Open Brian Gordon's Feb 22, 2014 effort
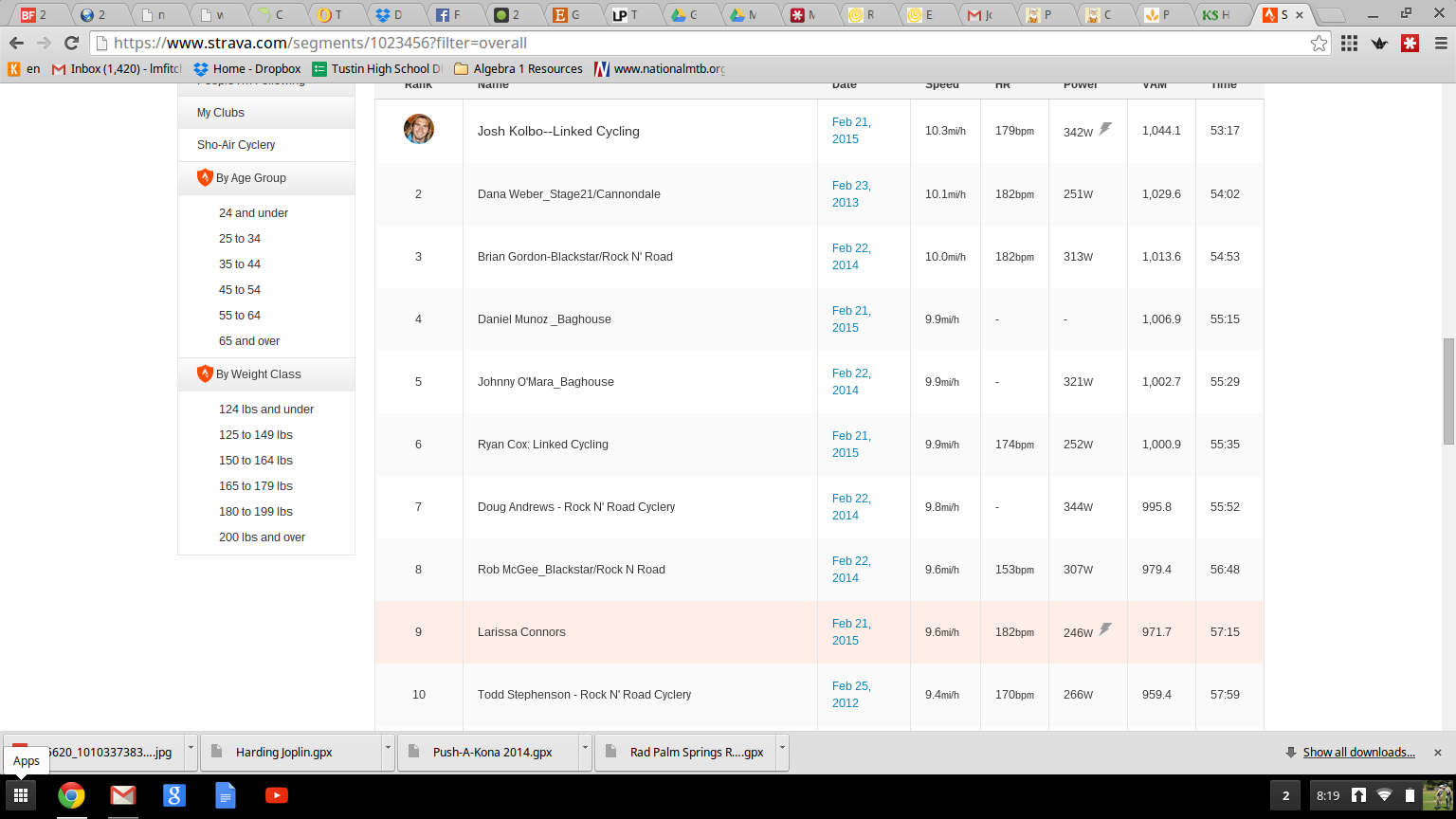 (851, 257)
